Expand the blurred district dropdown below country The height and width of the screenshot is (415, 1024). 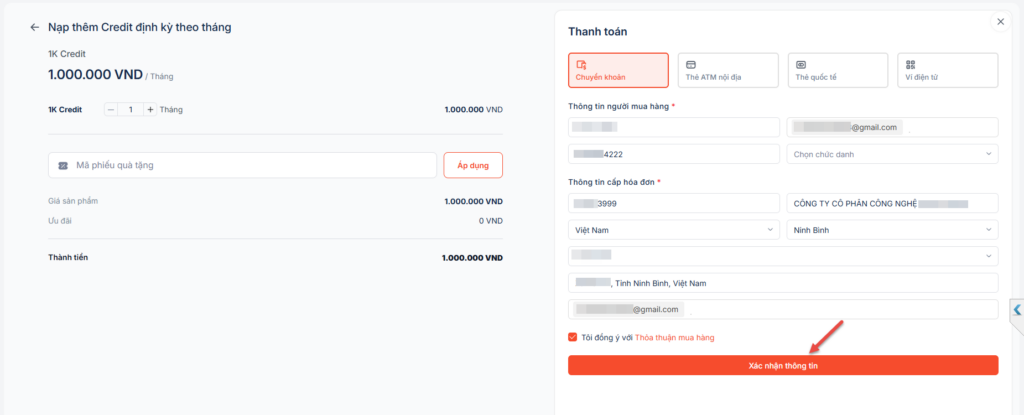tap(783, 256)
